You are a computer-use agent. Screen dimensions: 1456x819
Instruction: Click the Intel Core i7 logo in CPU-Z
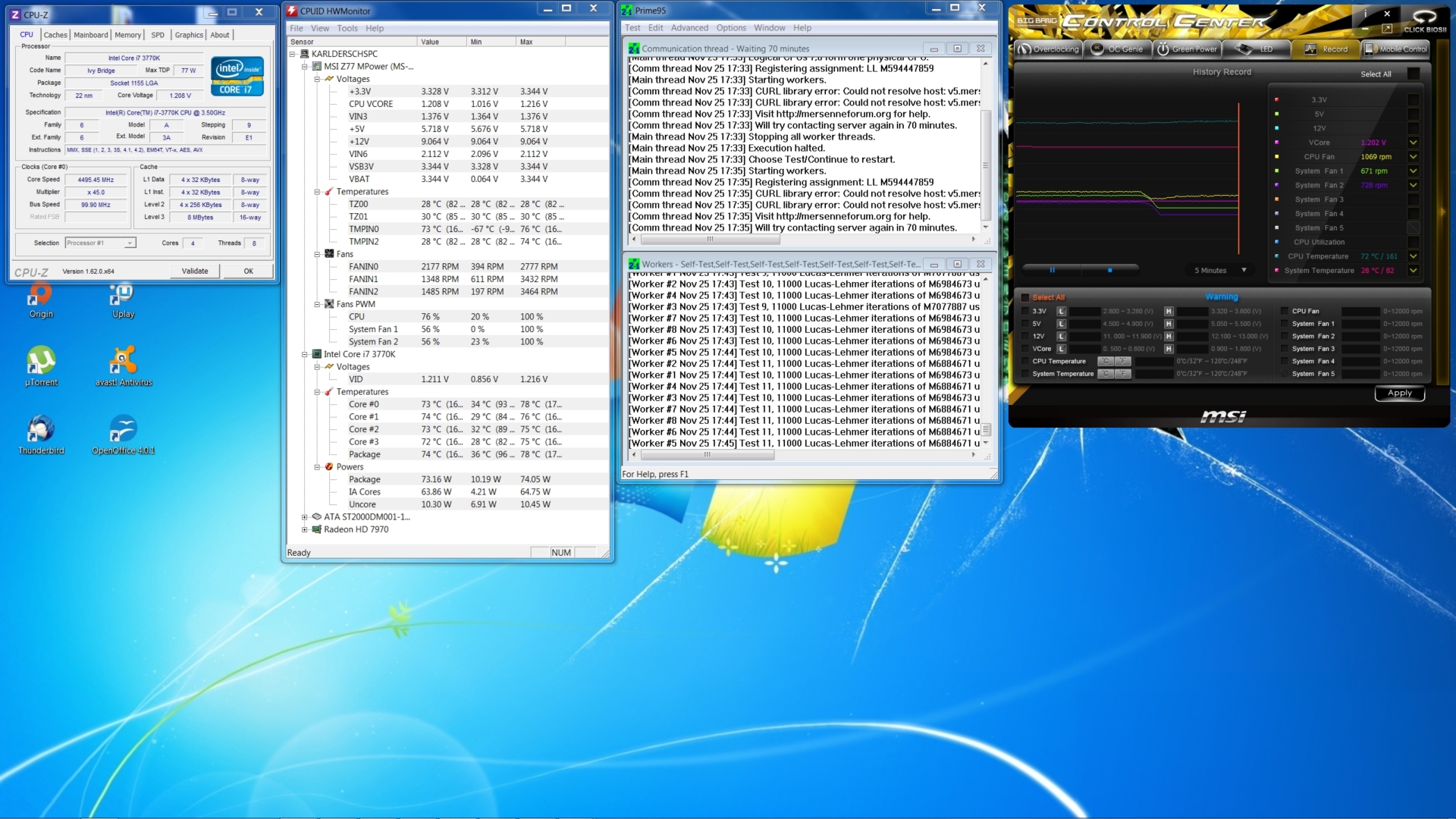pos(237,76)
